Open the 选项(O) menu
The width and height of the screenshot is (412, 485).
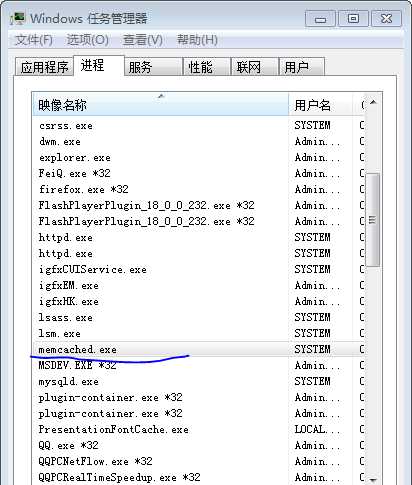tap(87, 40)
